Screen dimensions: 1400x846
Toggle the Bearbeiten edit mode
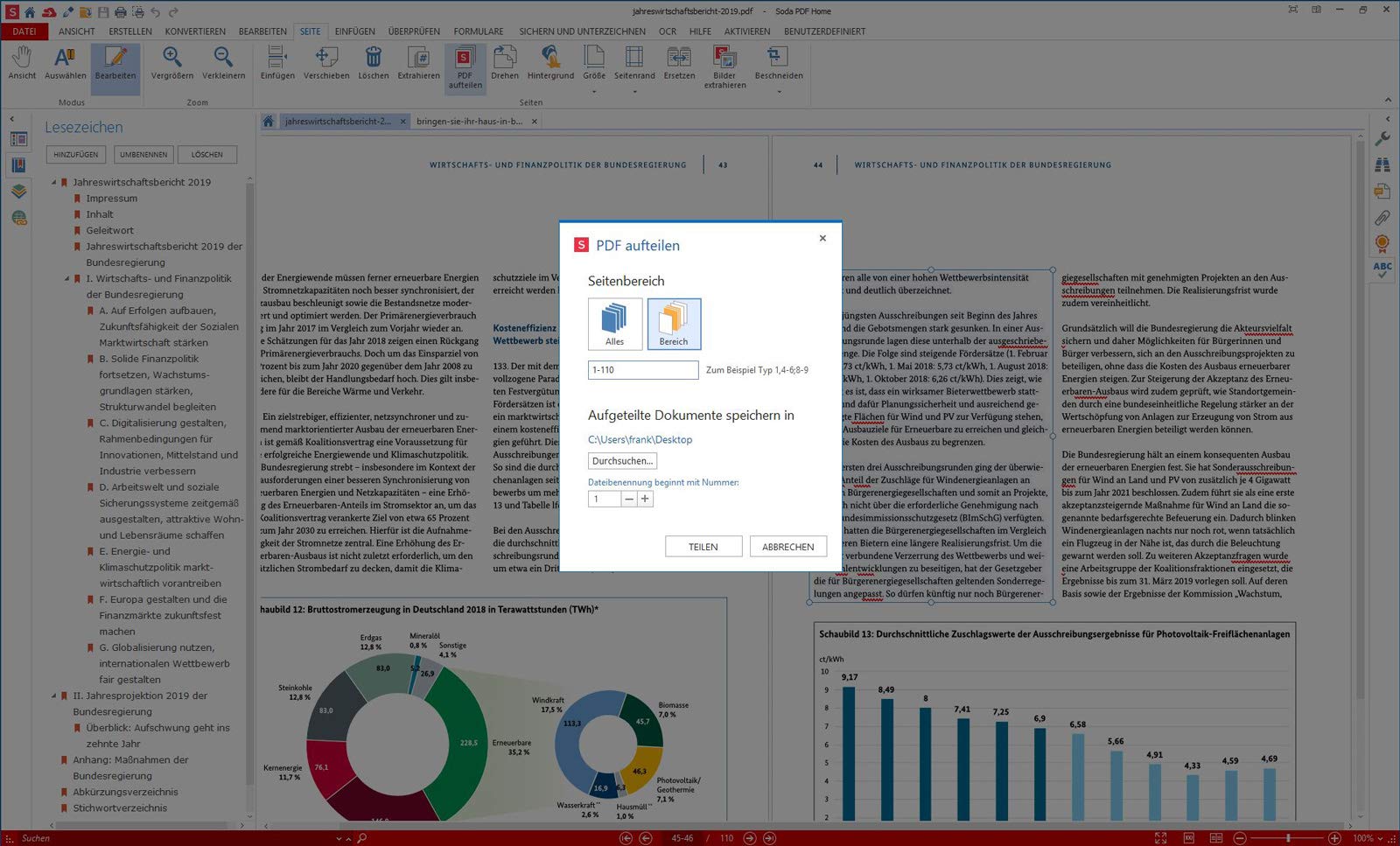click(x=115, y=64)
